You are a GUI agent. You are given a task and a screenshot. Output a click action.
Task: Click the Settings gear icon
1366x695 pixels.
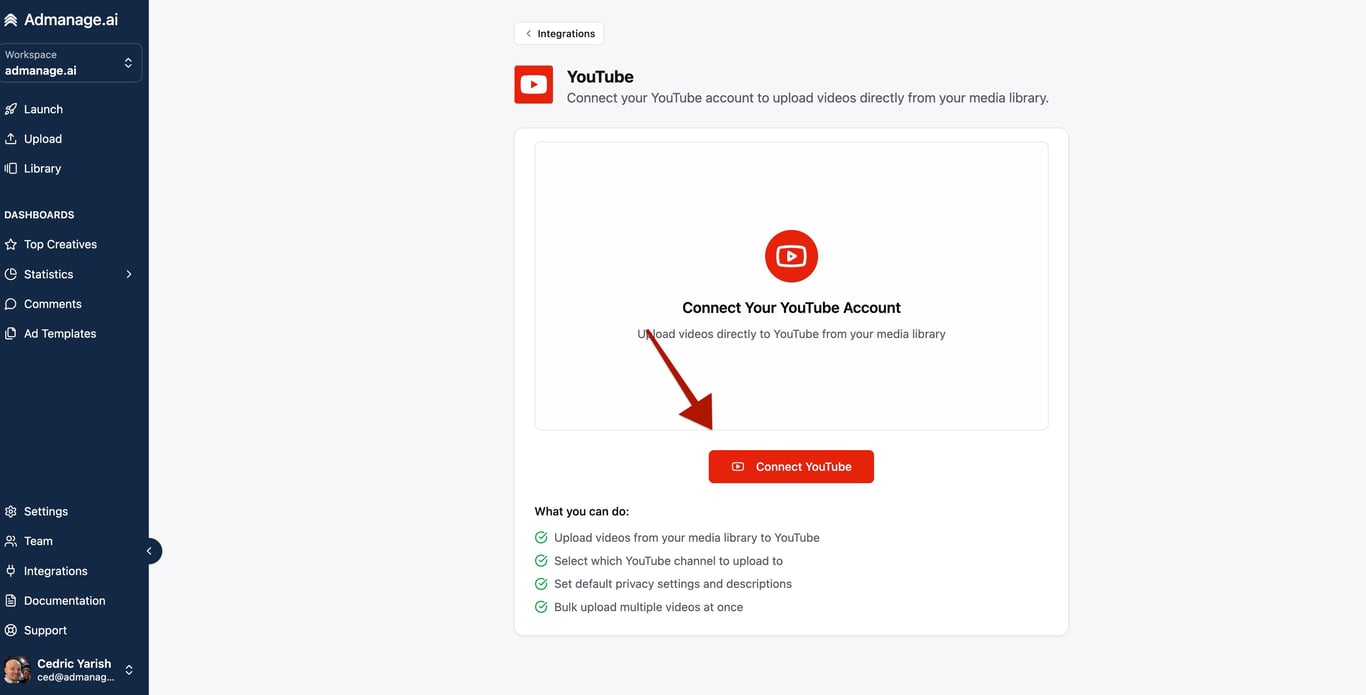(x=11, y=511)
